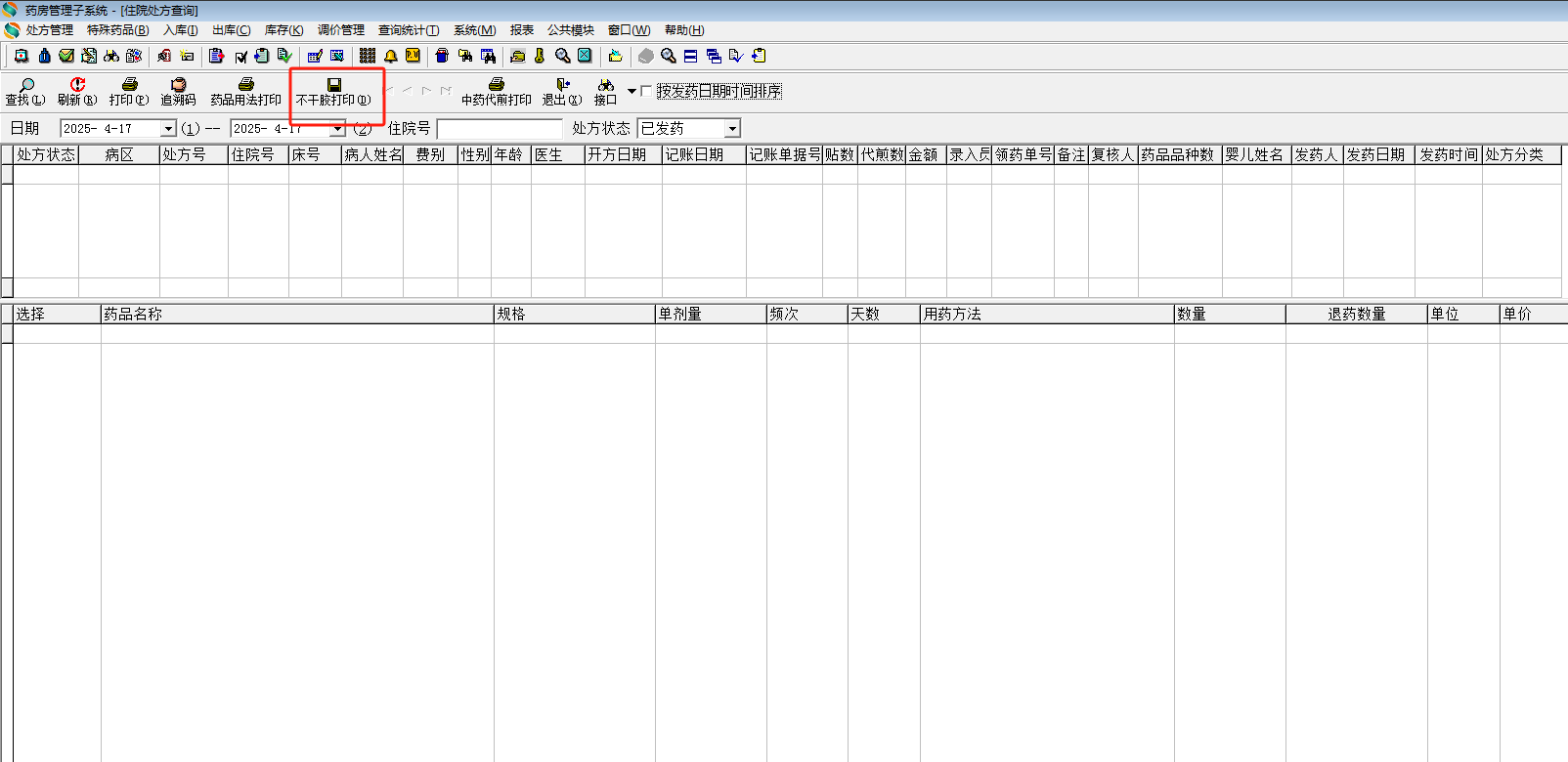Click the 药品用法打印 printer icon
Viewport: 1568px width, 762px height.
coord(246,85)
